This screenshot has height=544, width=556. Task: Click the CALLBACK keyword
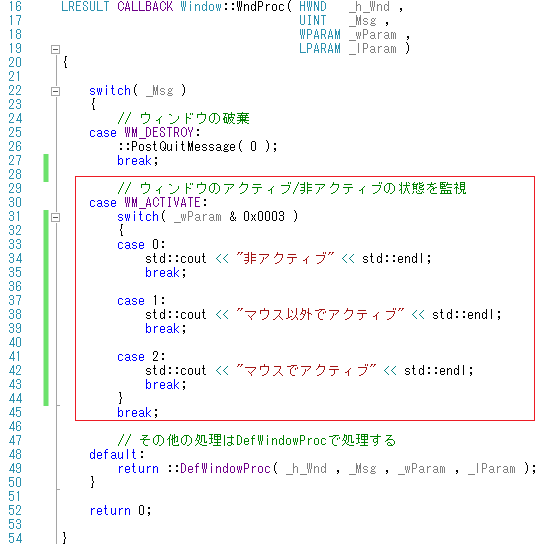(x=145, y=6)
